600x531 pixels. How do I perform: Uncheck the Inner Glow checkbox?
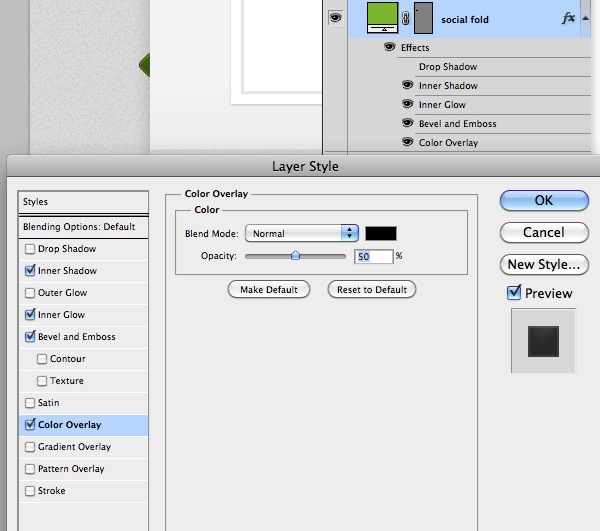coord(30,315)
